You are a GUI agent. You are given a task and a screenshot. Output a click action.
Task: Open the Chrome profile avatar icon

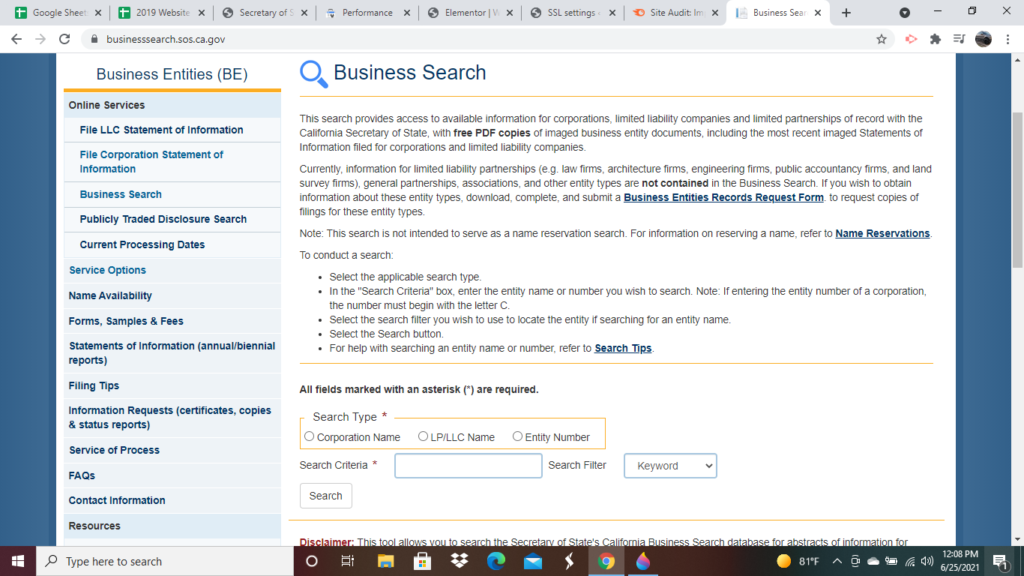tap(981, 38)
